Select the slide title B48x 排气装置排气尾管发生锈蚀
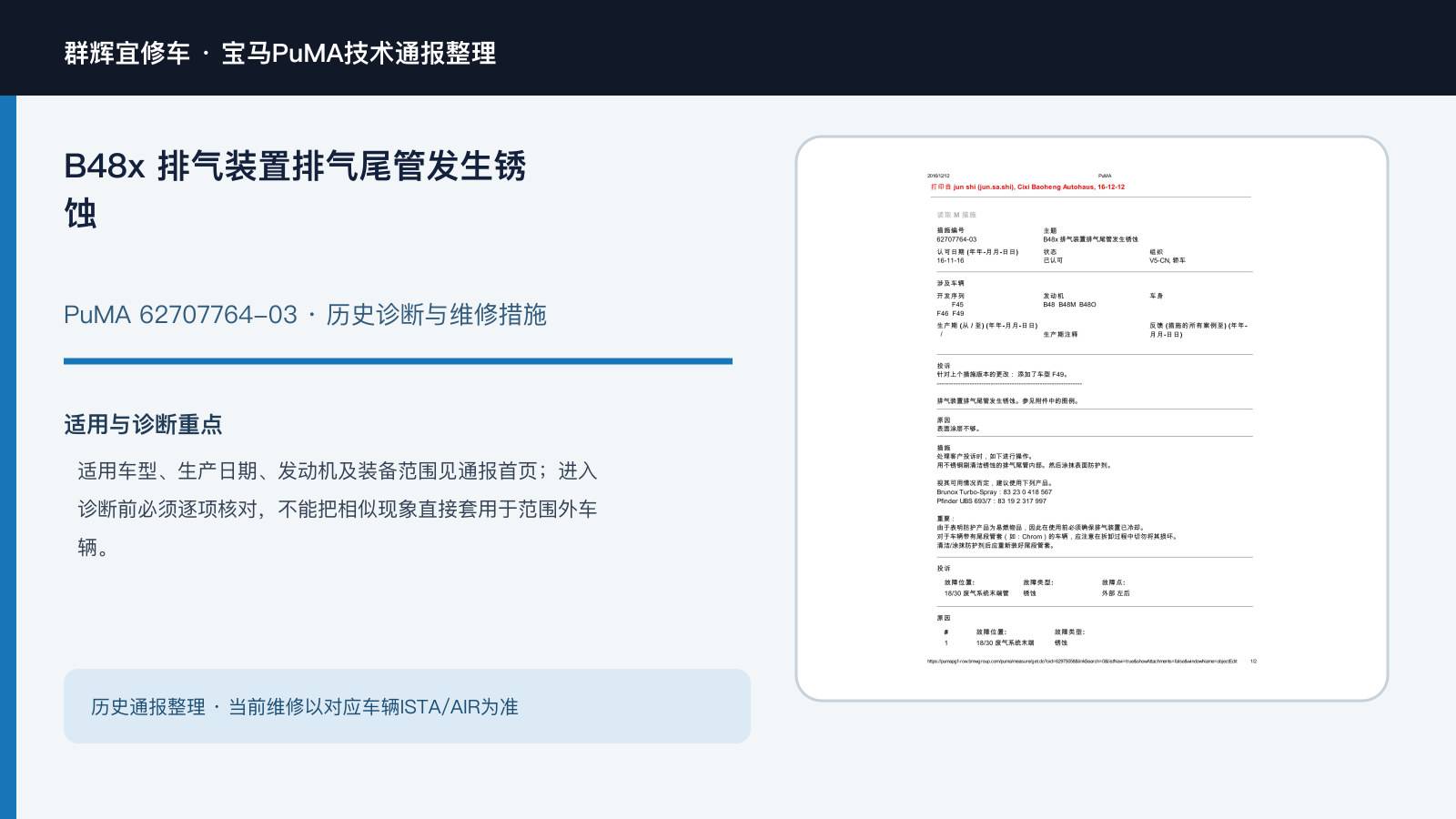Viewport: 1456px width, 819px height. coord(295,189)
